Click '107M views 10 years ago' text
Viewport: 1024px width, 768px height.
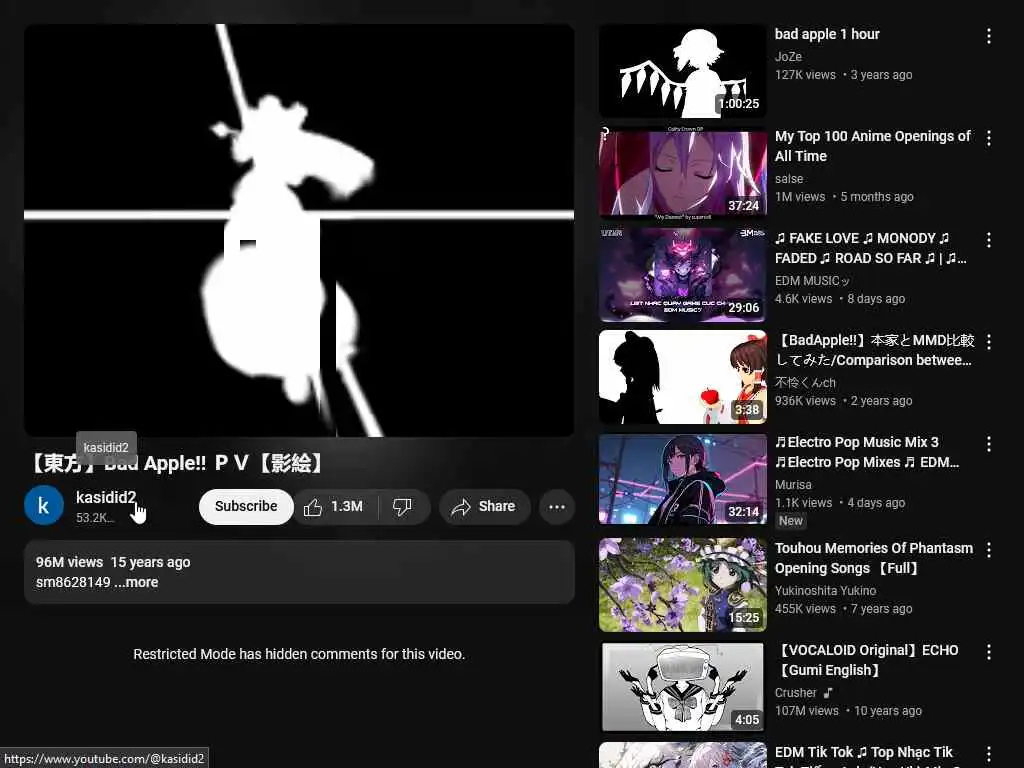coord(848,711)
